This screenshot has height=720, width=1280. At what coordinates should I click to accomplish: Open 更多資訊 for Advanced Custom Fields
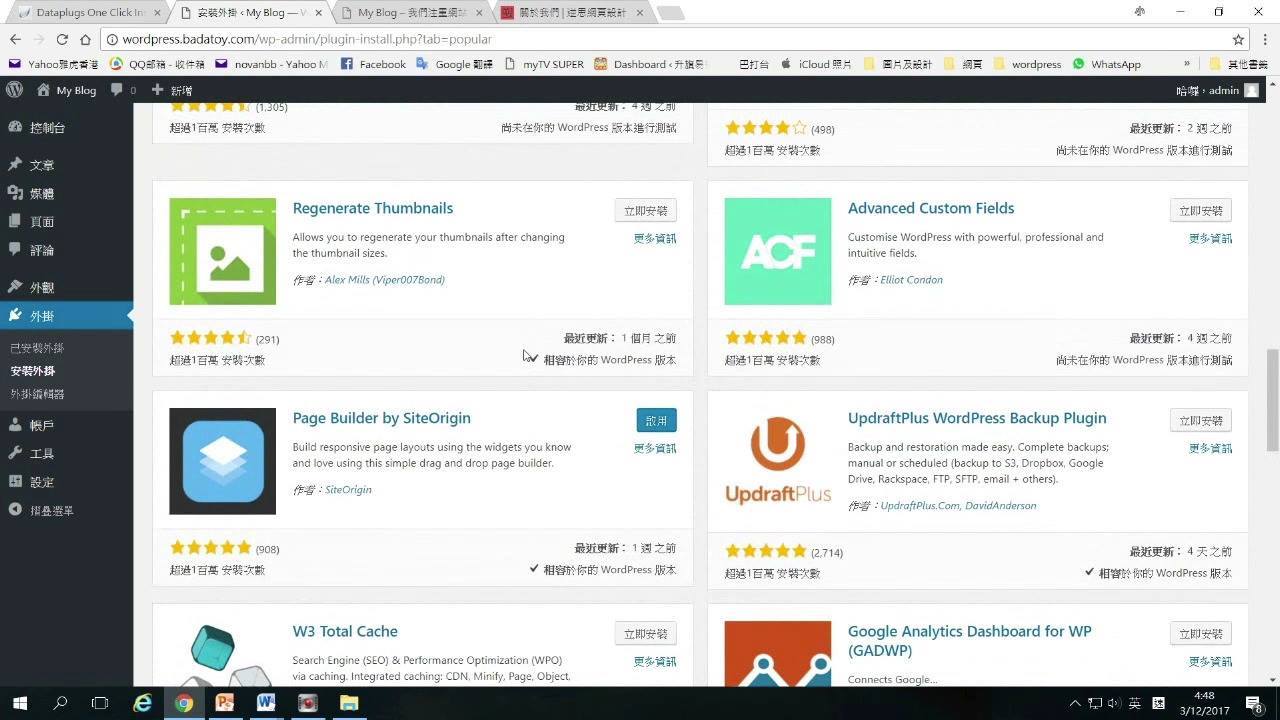click(x=1210, y=238)
